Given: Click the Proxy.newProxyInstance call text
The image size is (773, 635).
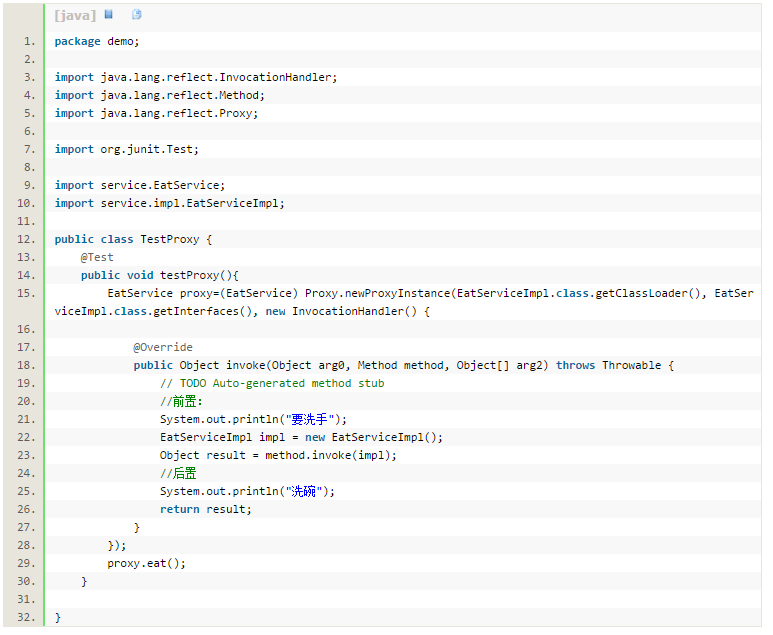Looking at the screenshot, I should pyautogui.click(x=378, y=293).
